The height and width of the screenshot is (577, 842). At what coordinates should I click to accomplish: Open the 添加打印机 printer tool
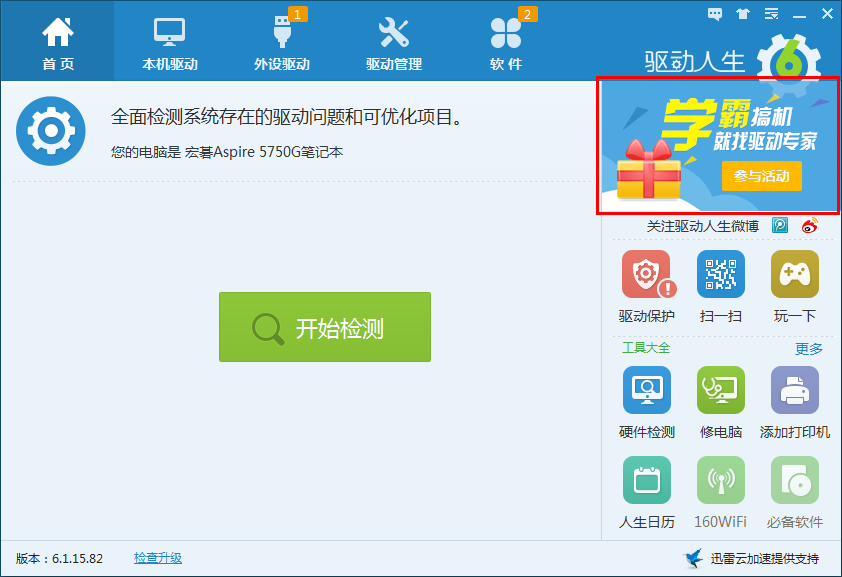coord(795,390)
